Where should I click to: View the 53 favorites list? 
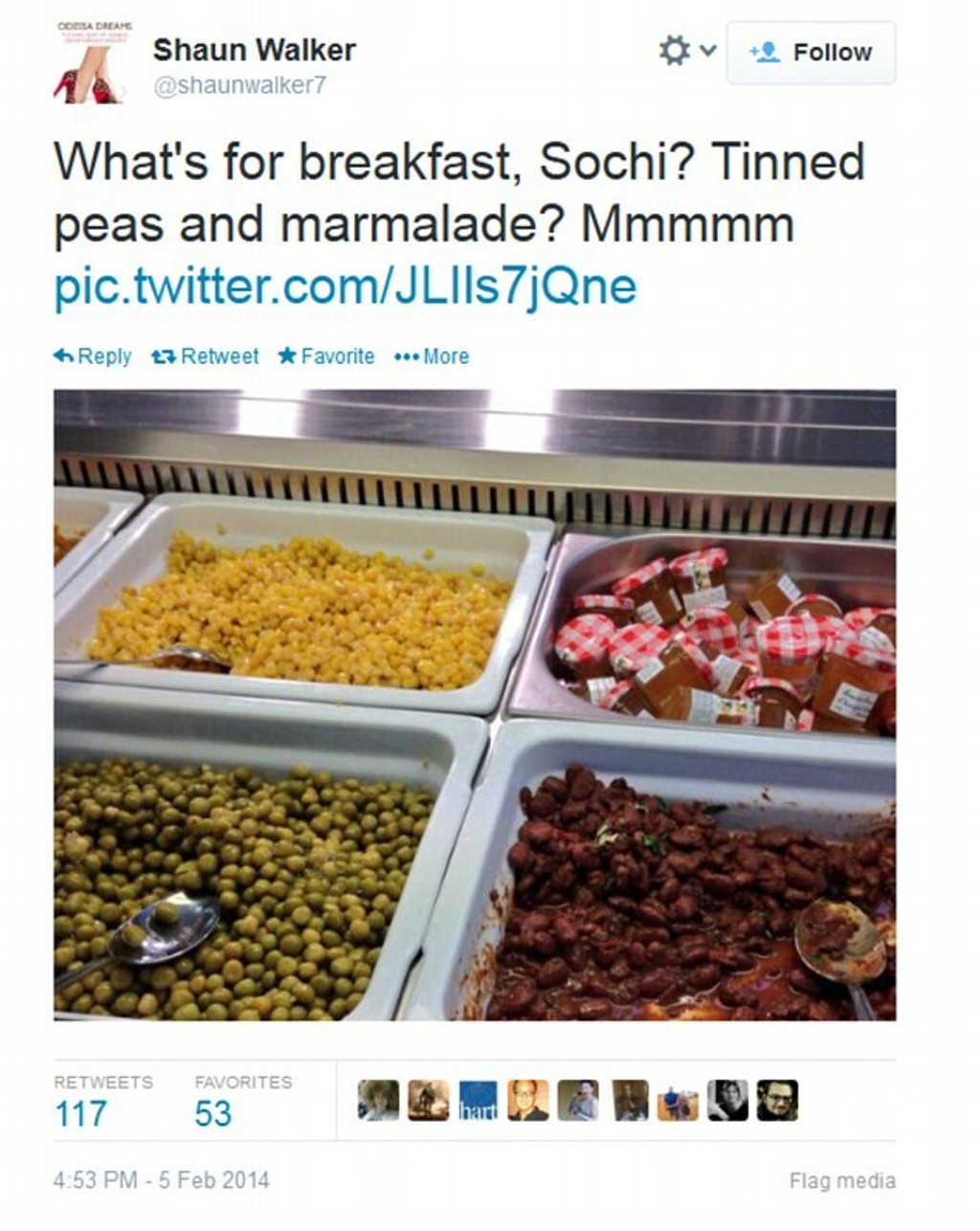tap(212, 1113)
